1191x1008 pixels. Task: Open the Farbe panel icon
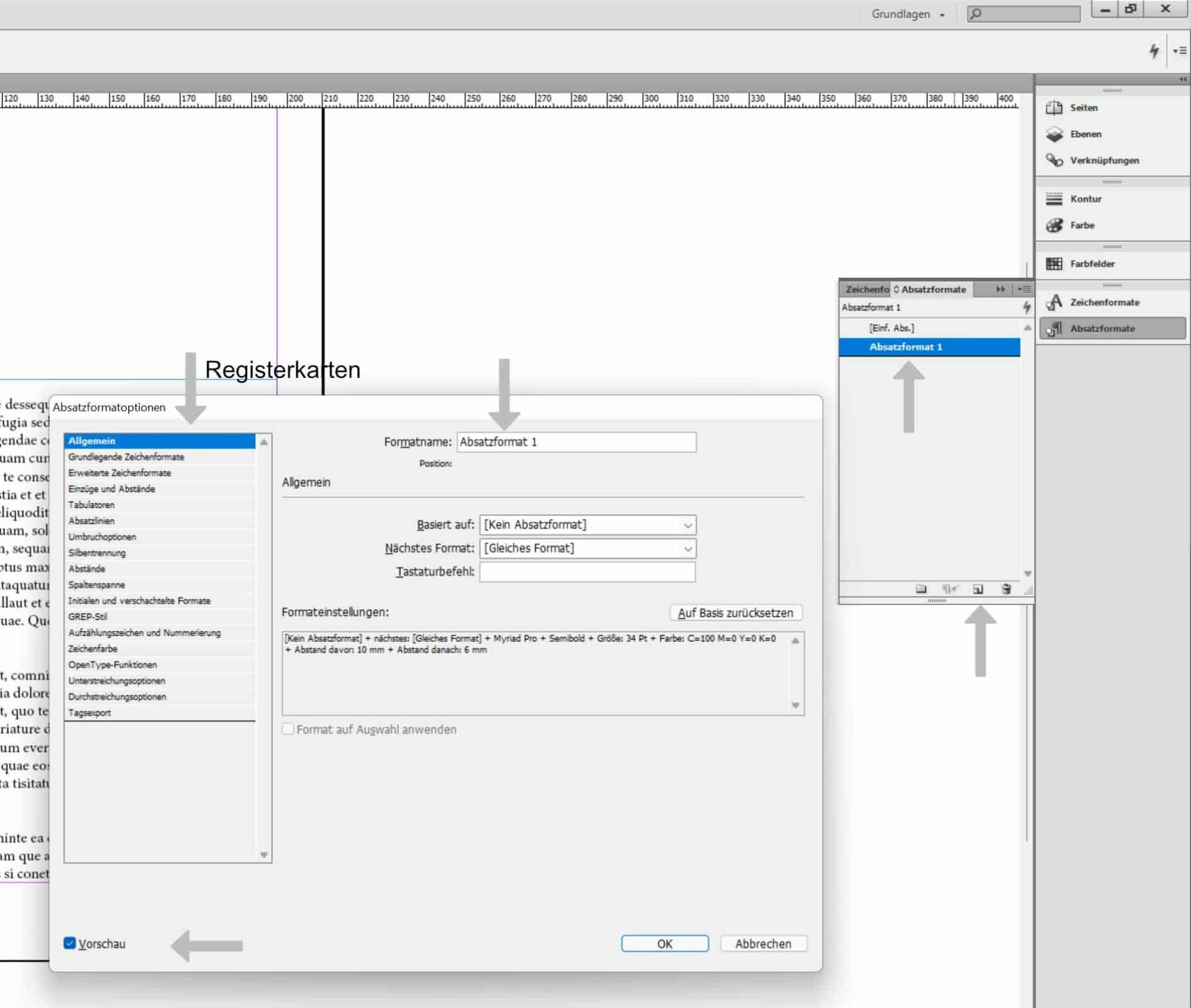coord(1054,226)
